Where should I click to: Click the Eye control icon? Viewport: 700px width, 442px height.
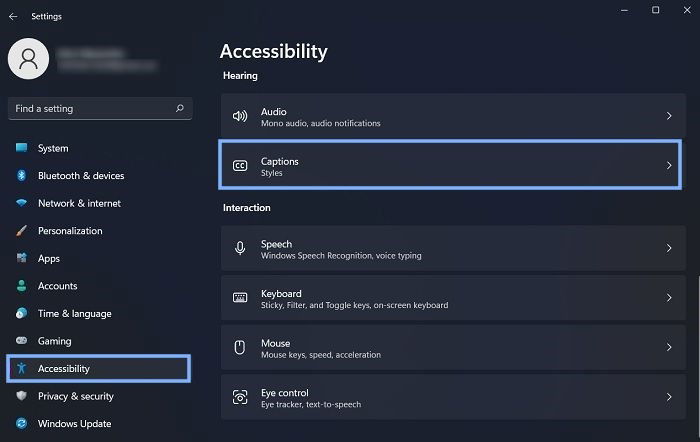(x=240, y=396)
